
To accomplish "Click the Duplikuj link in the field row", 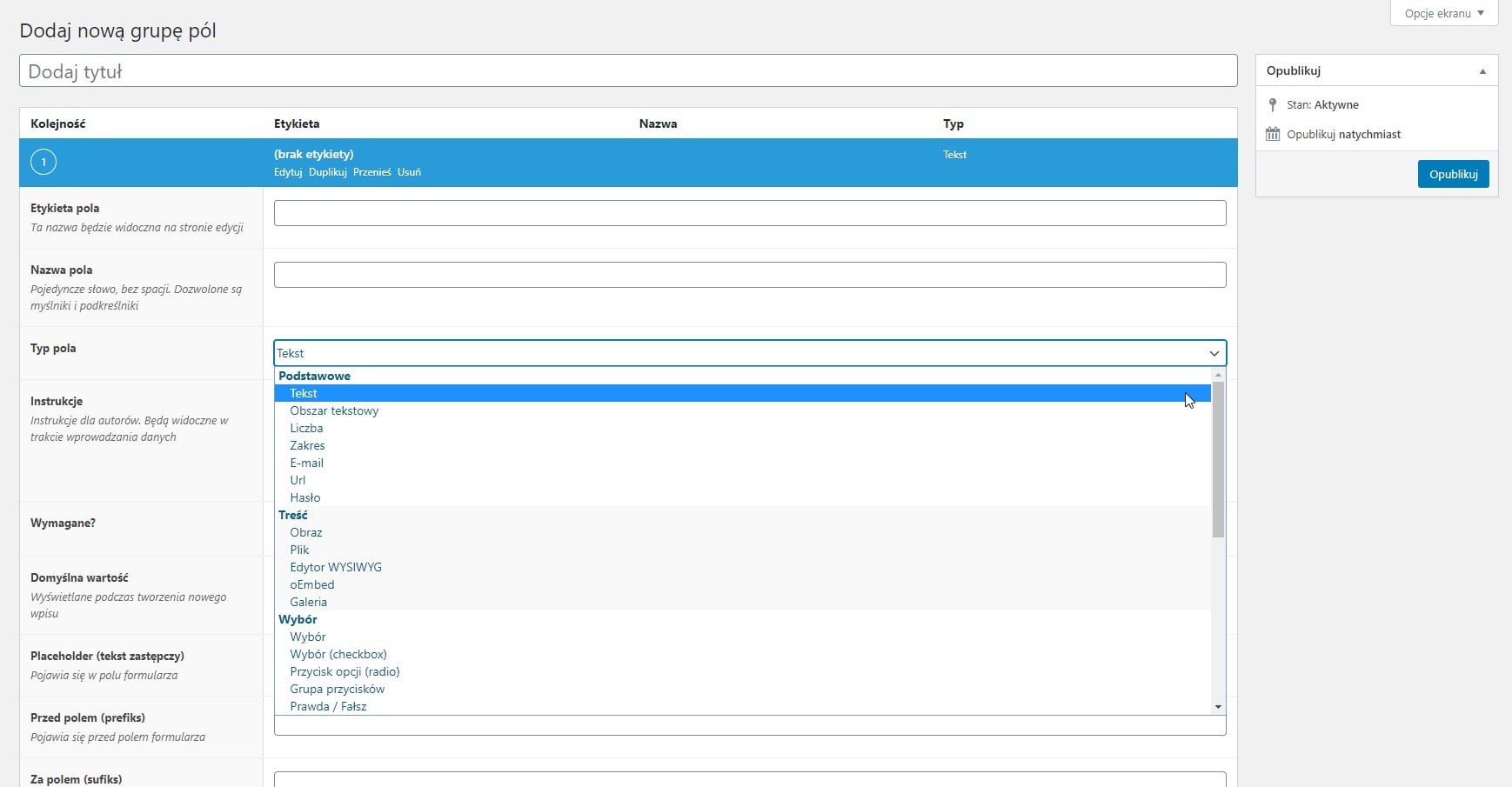I will pyautogui.click(x=327, y=172).
